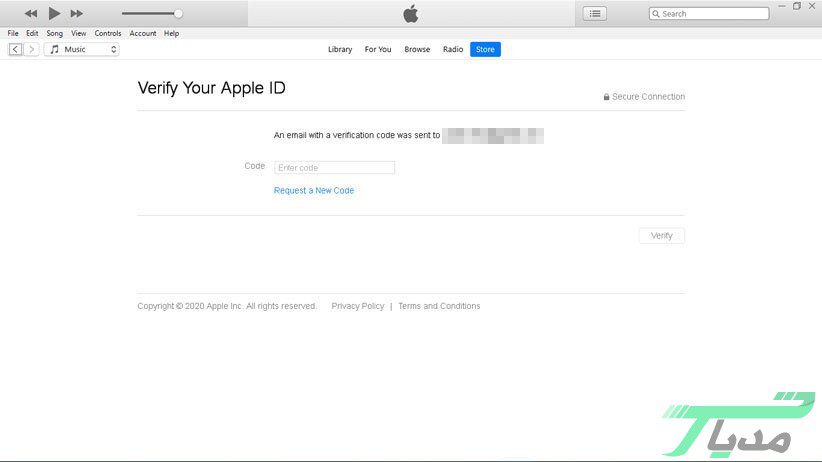
Task: Switch to the Library tab
Action: (x=340, y=49)
